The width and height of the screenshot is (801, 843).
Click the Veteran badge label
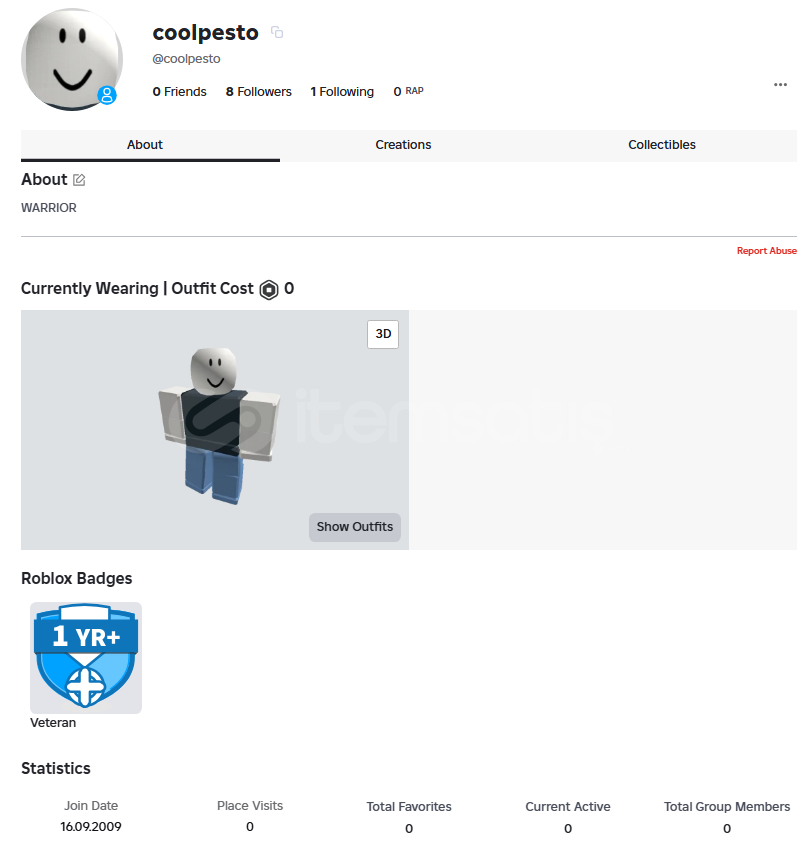53,723
